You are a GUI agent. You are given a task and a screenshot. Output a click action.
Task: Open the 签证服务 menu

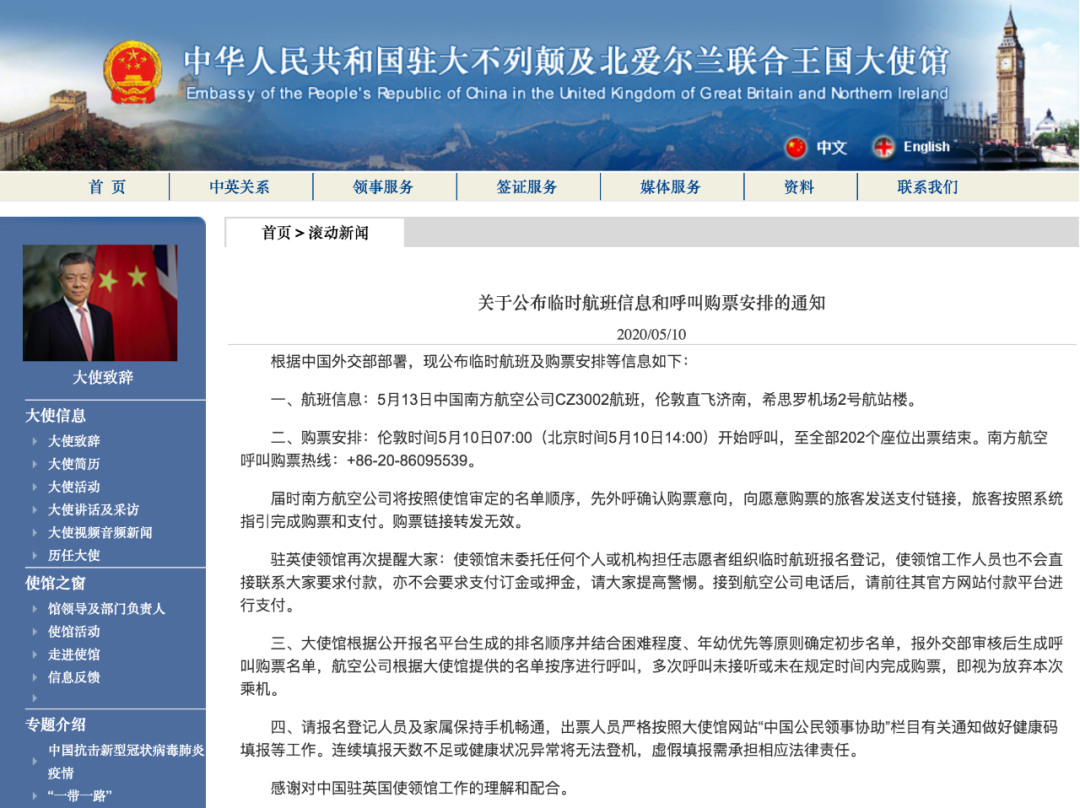[x=527, y=187]
